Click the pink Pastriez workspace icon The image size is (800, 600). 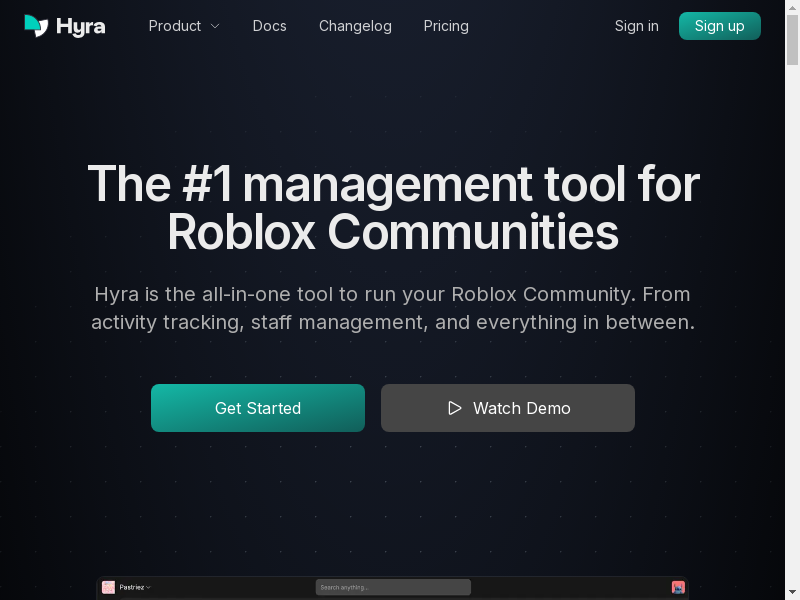pos(109,587)
